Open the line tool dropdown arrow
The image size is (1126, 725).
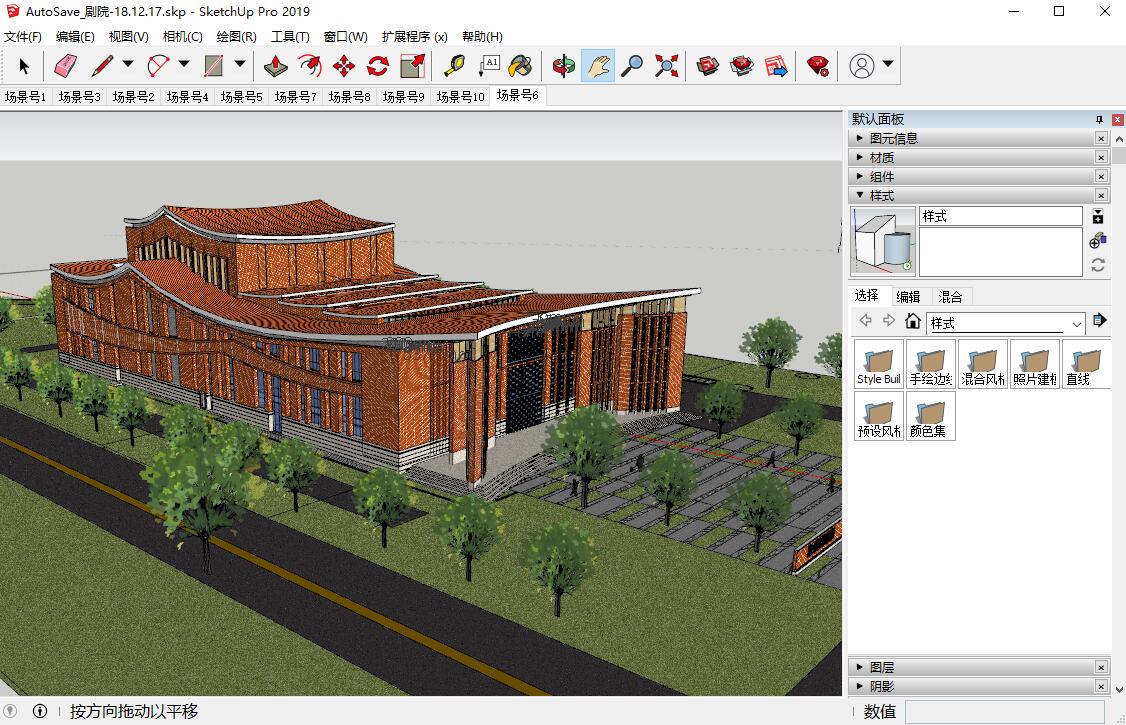(128, 65)
